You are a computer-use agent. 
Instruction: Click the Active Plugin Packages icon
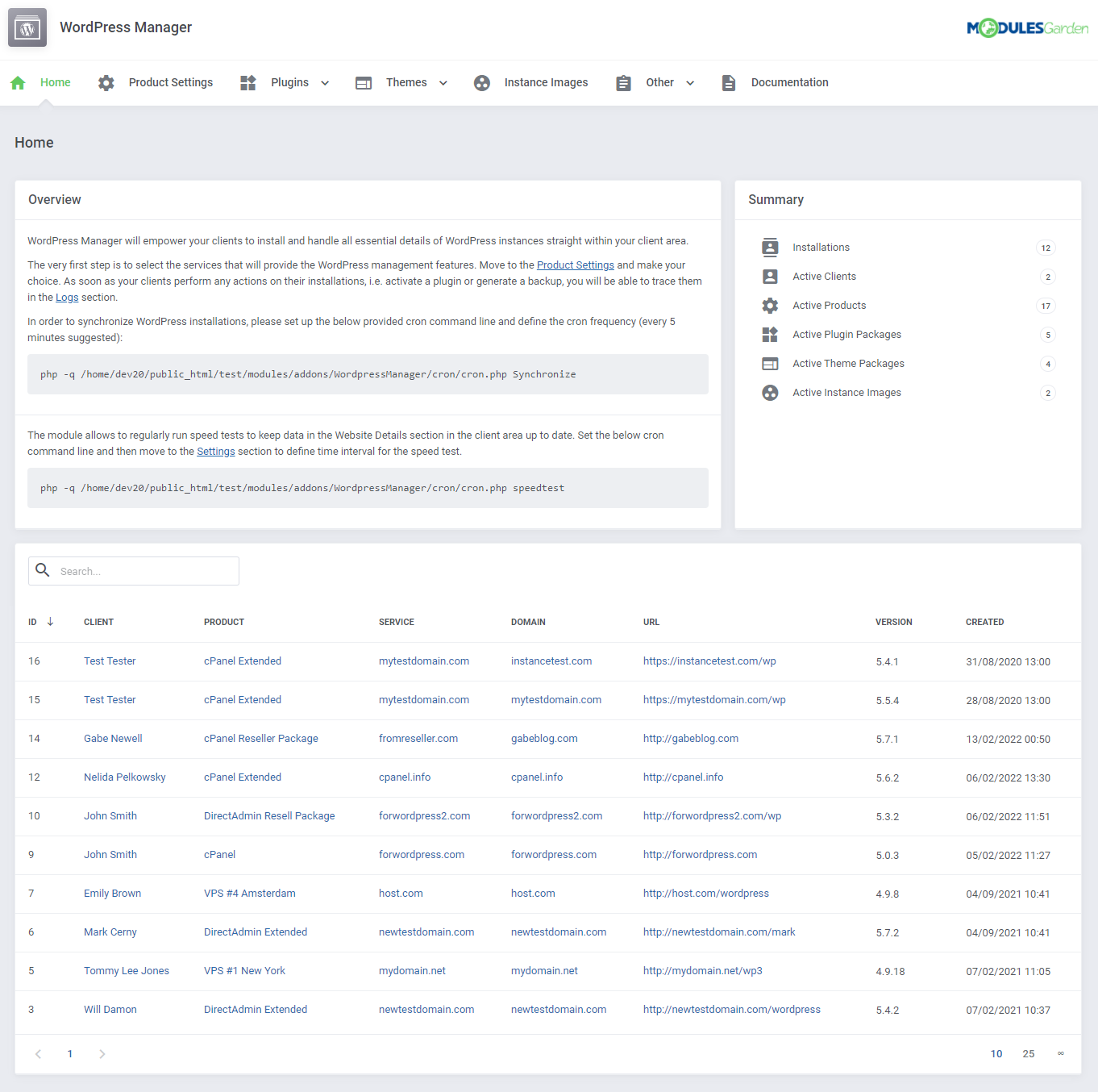770,335
